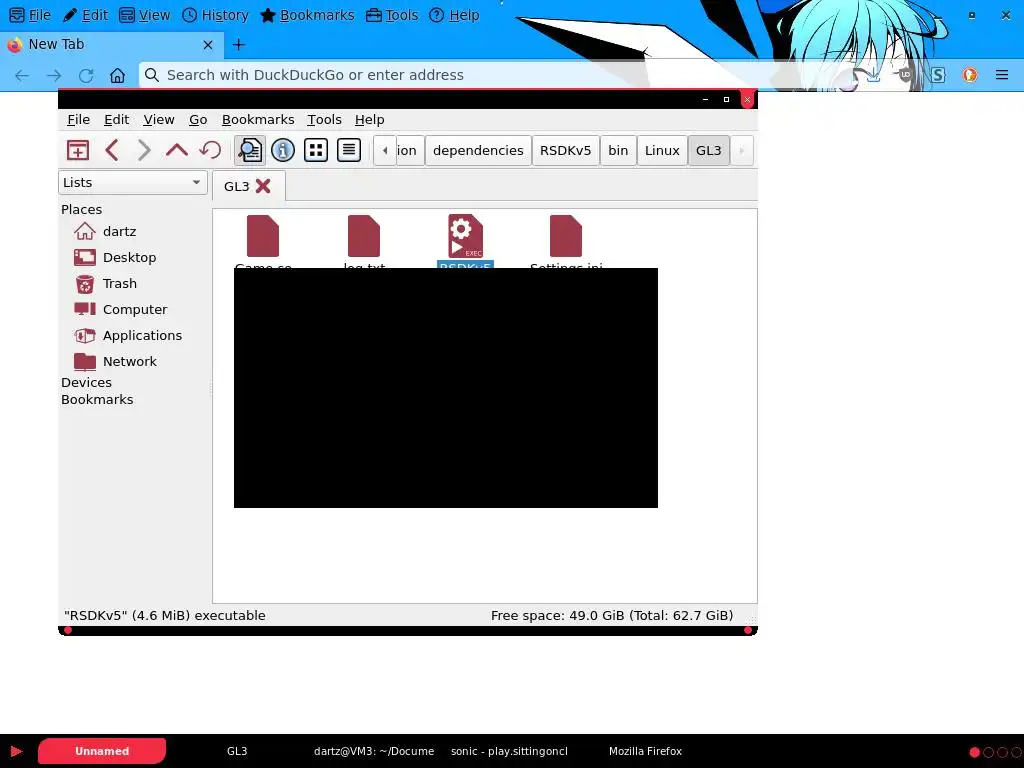Select the Game config file icon
Image resolution: width=1024 pixels, height=768 pixels.
point(263,236)
